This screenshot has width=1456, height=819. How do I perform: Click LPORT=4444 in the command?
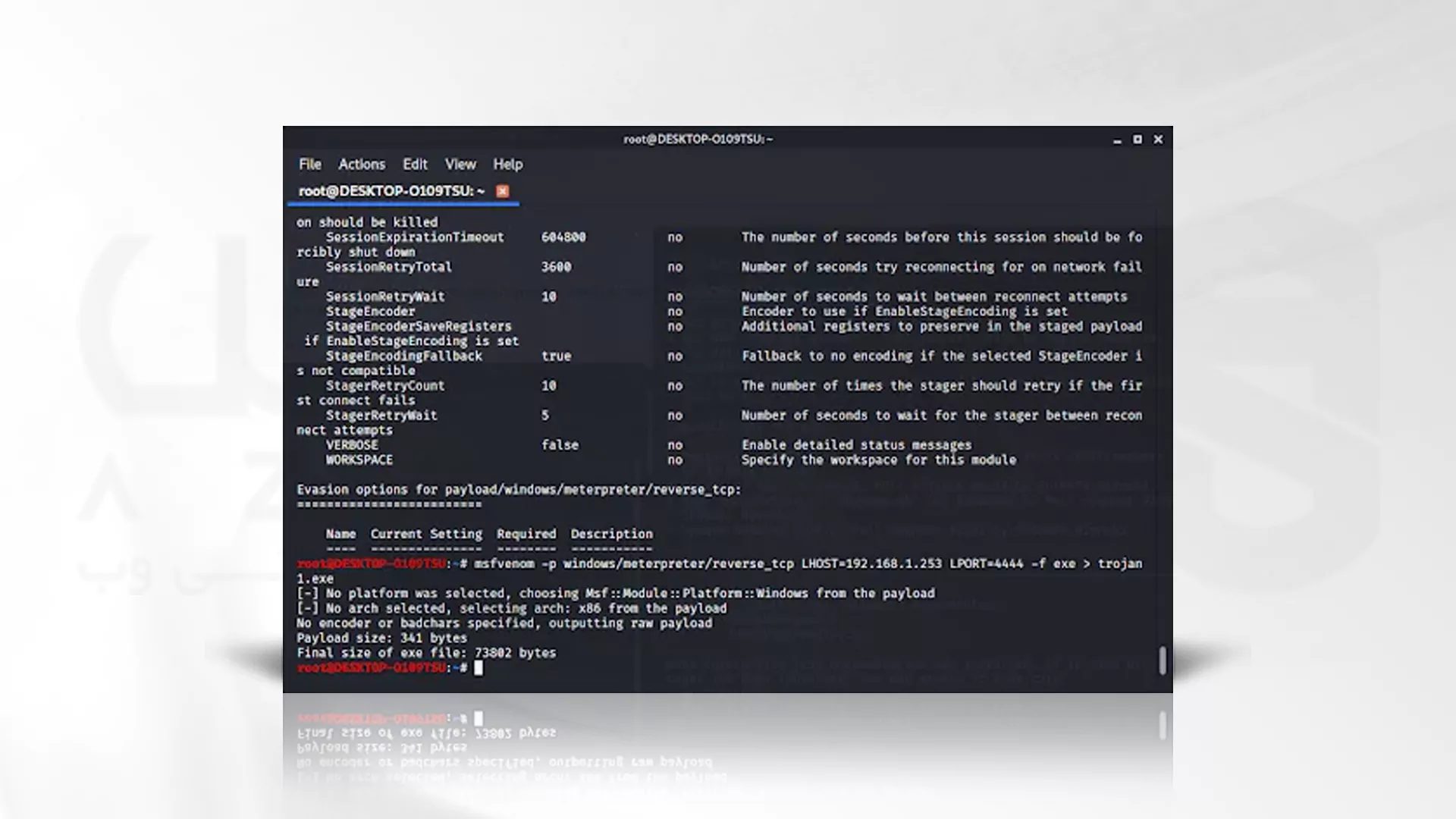(x=986, y=563)
